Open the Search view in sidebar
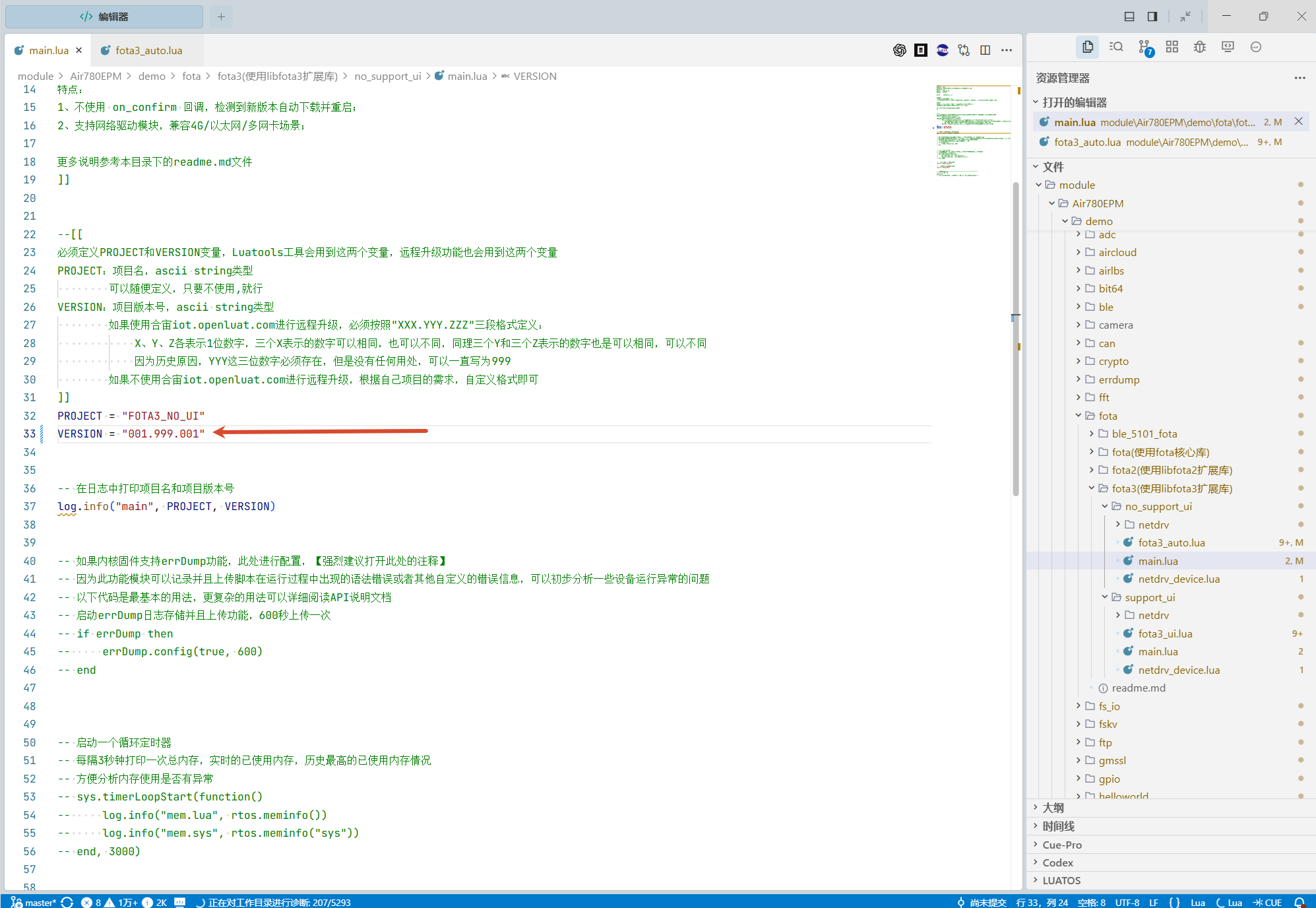 click(x=1116, y=47)
